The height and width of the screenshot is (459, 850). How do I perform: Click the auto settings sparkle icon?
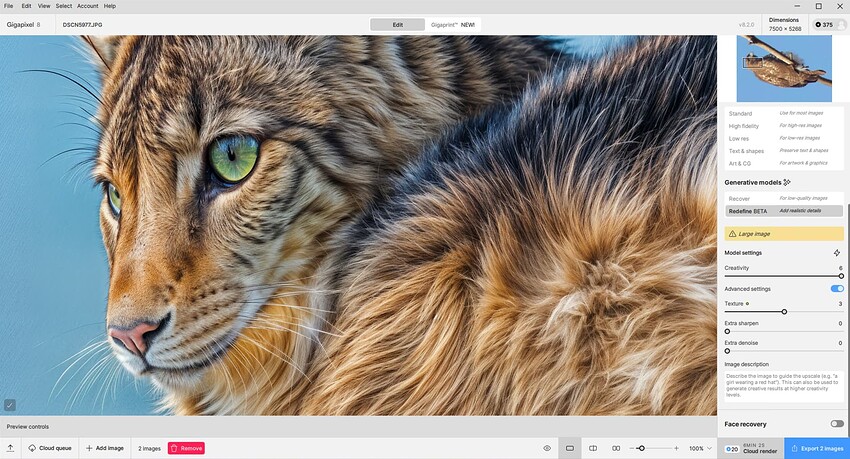point(837,253)
